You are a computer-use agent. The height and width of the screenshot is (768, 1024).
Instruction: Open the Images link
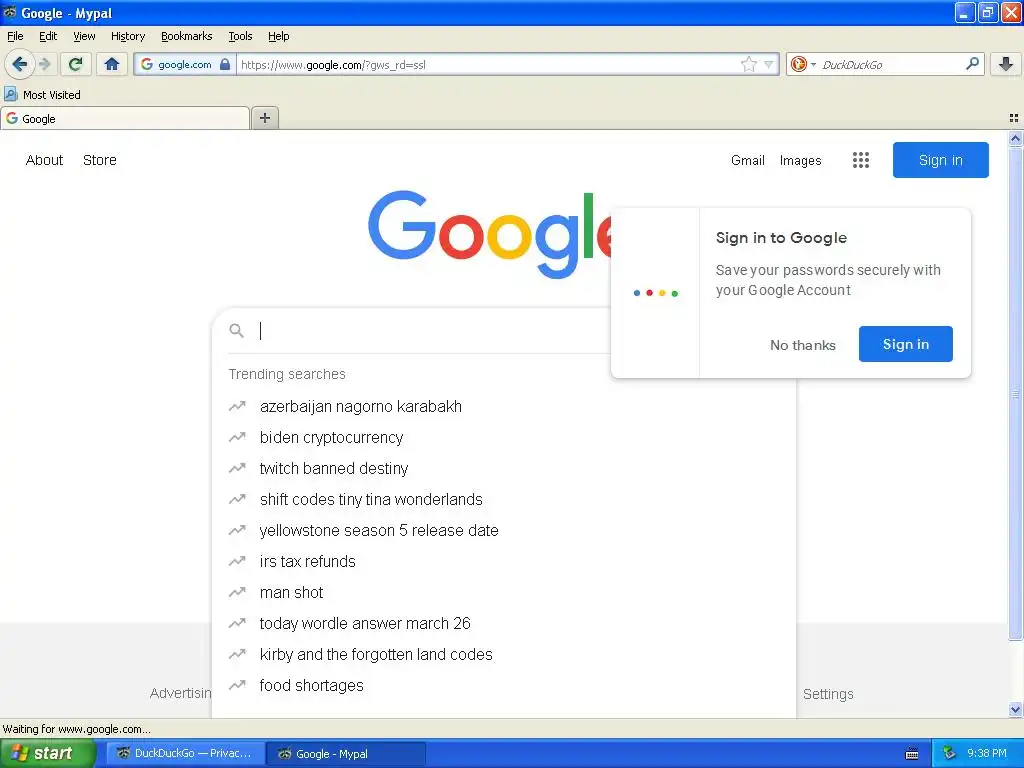coord(800,160)
